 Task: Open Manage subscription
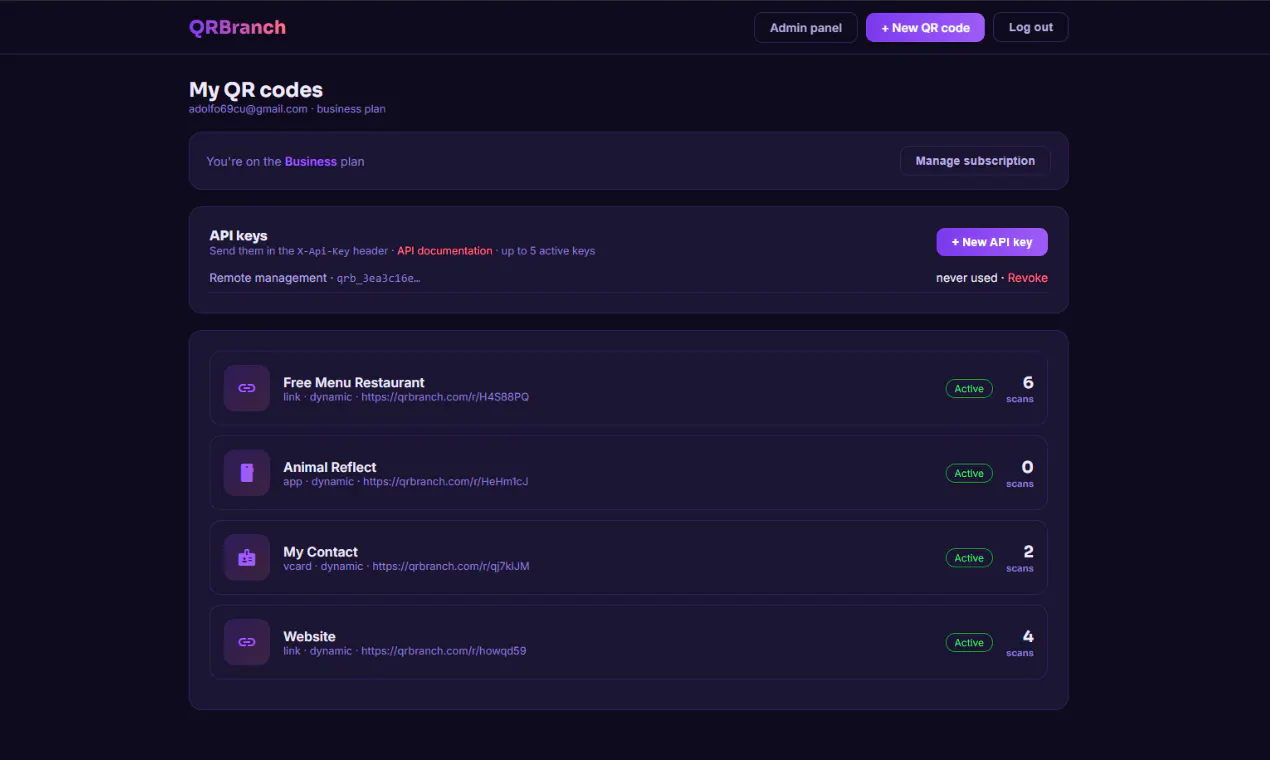click(x=975, y=161)
